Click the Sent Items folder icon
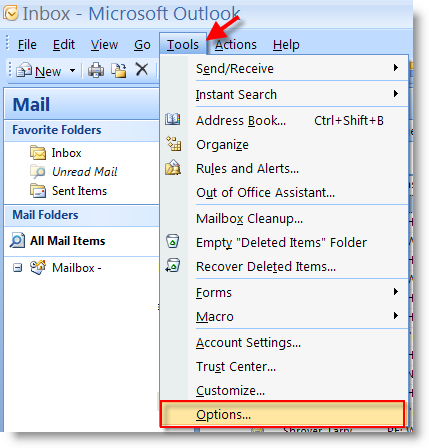The image size is (429, 448). click(x=38, y=191)
